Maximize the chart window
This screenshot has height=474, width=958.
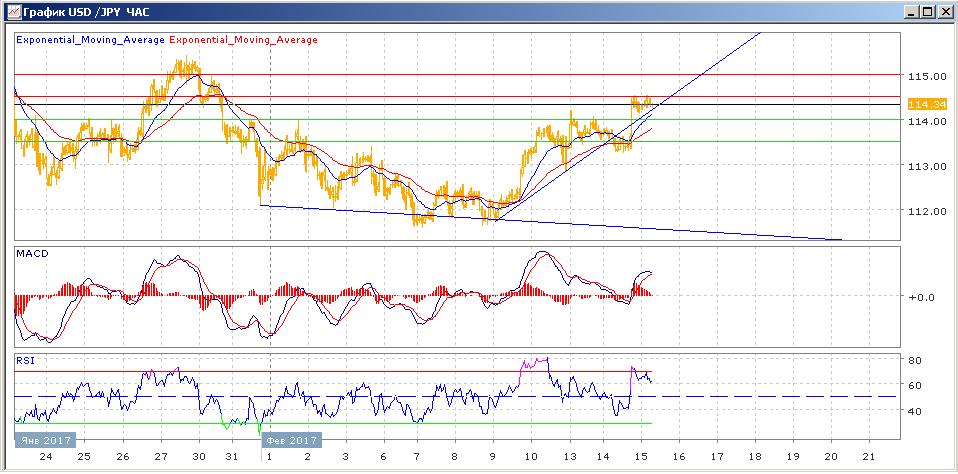click(927, 13)
